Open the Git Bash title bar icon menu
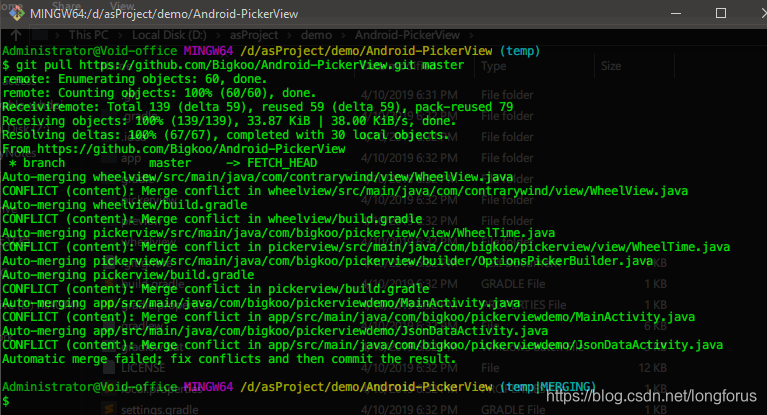 tap(17, 13)
